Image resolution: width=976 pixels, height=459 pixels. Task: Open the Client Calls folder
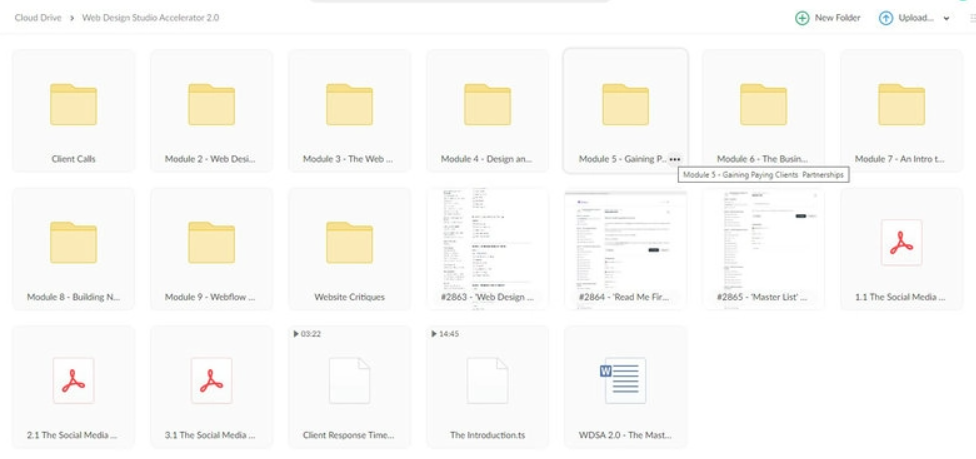point(73,110)
